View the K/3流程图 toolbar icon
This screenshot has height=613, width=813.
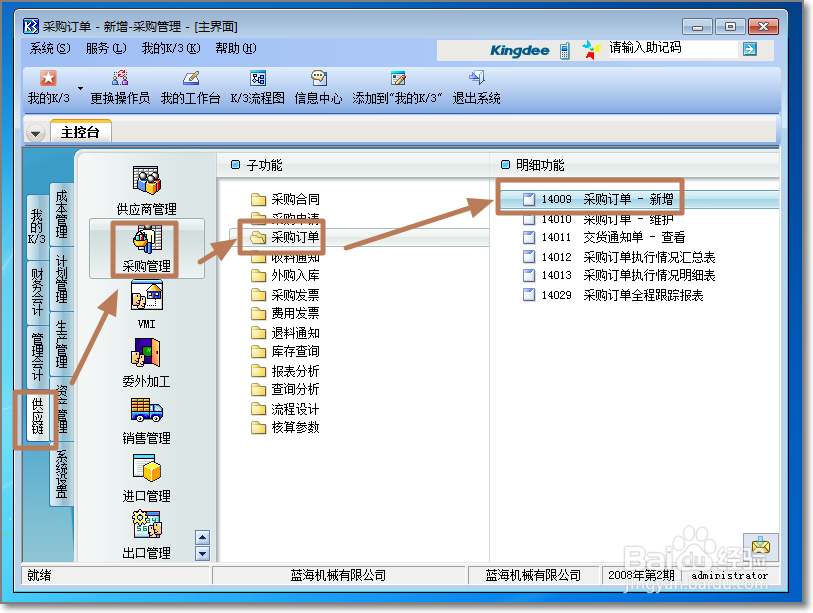[x=256, y=85]
